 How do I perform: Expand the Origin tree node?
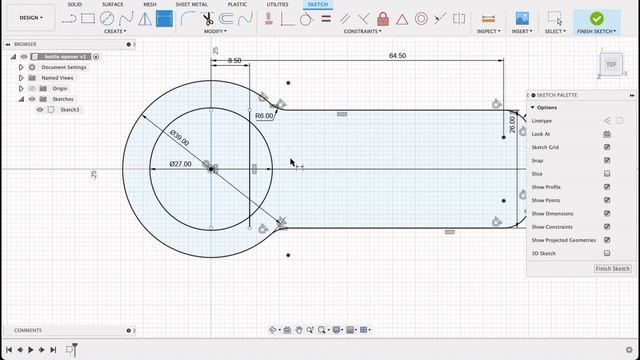point(21,88)
